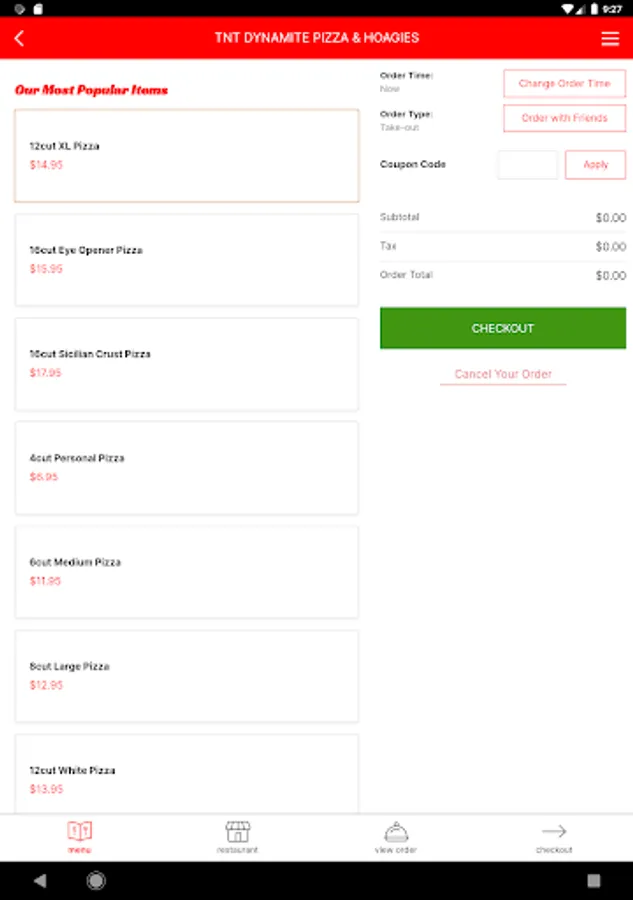Open the hamburger menu
Image resolution: width=633 pixels, height=900 pixels.
tap(610, 39)
